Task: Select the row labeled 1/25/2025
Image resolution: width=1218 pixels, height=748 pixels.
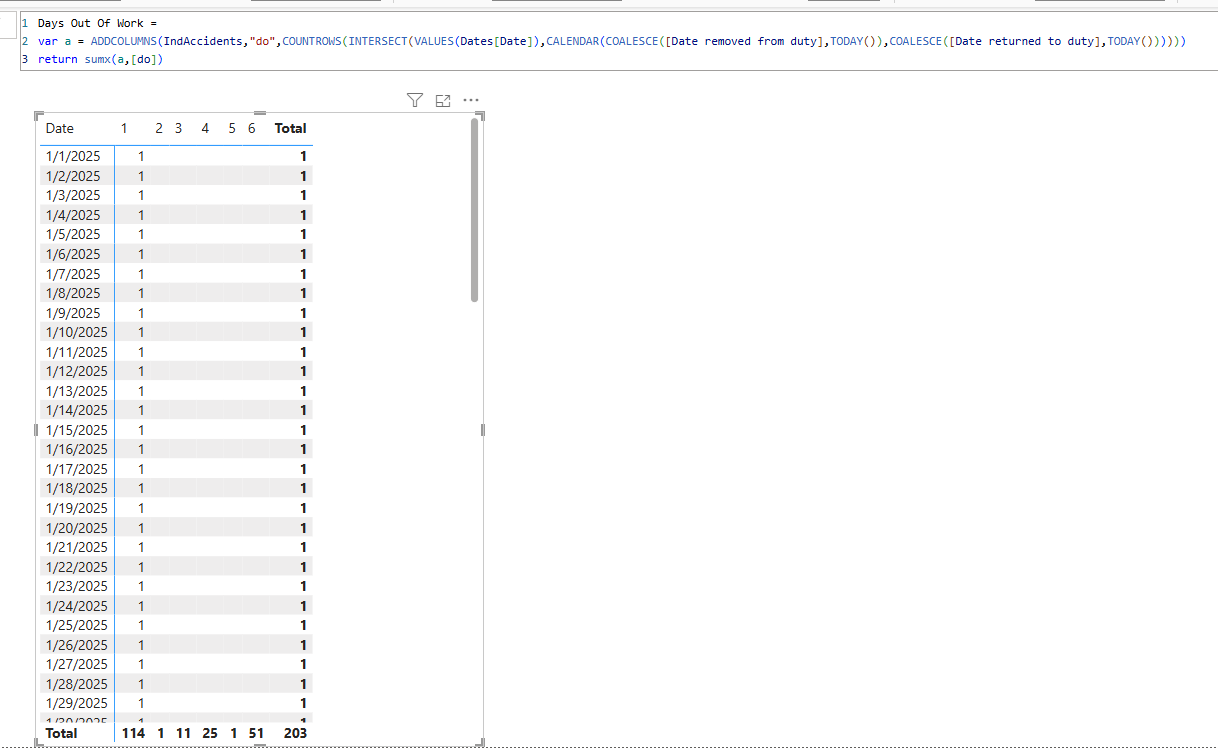Action: click(176, 625)
